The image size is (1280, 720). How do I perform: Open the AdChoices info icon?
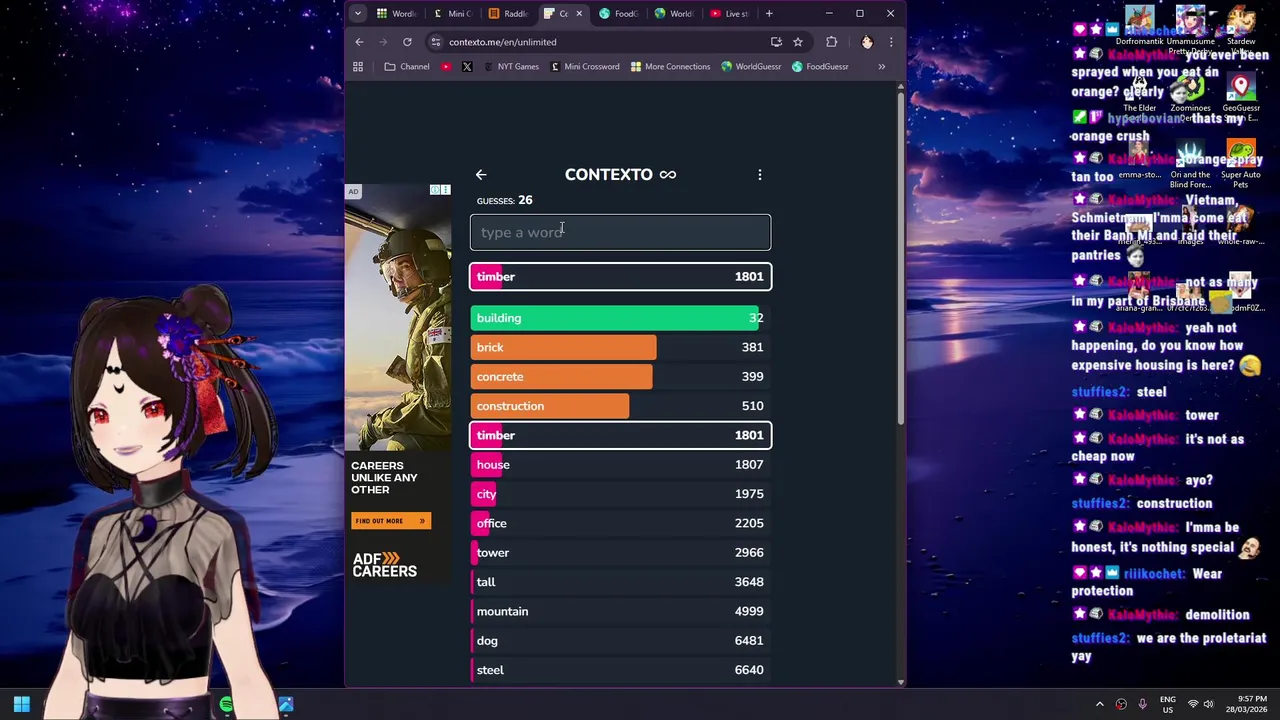coord(435,190)
